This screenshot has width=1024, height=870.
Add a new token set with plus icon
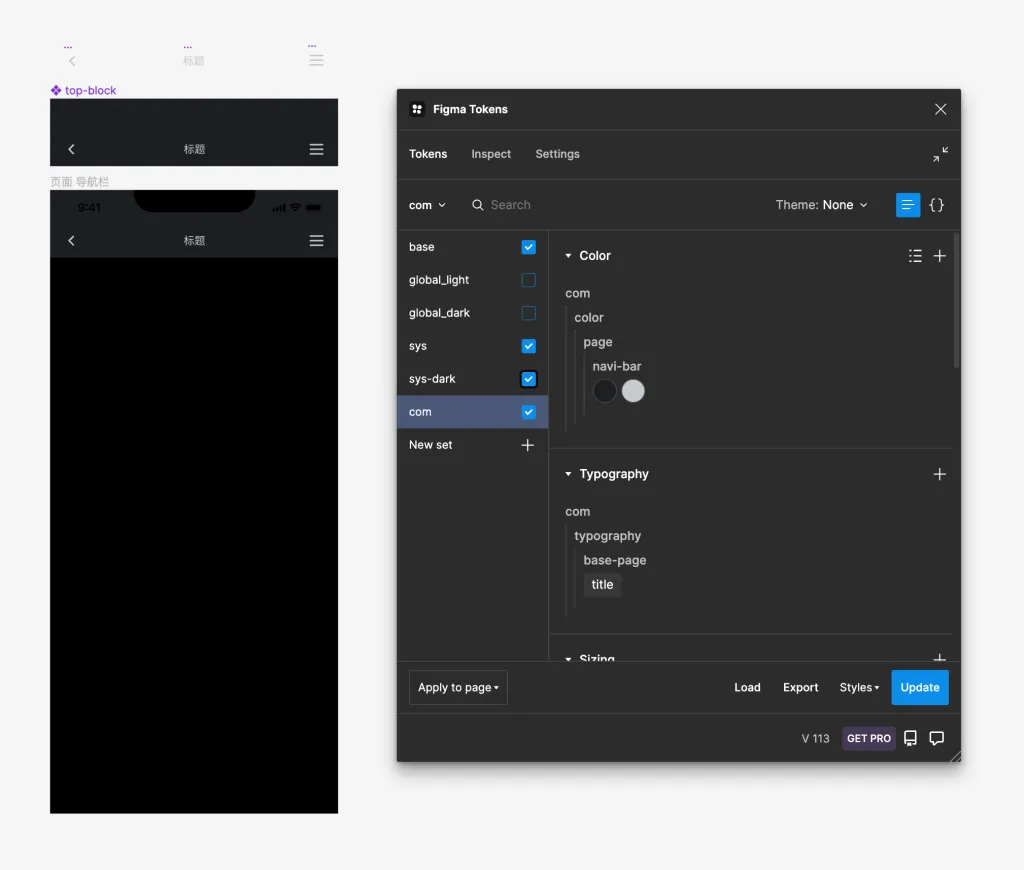click(527, 445)
